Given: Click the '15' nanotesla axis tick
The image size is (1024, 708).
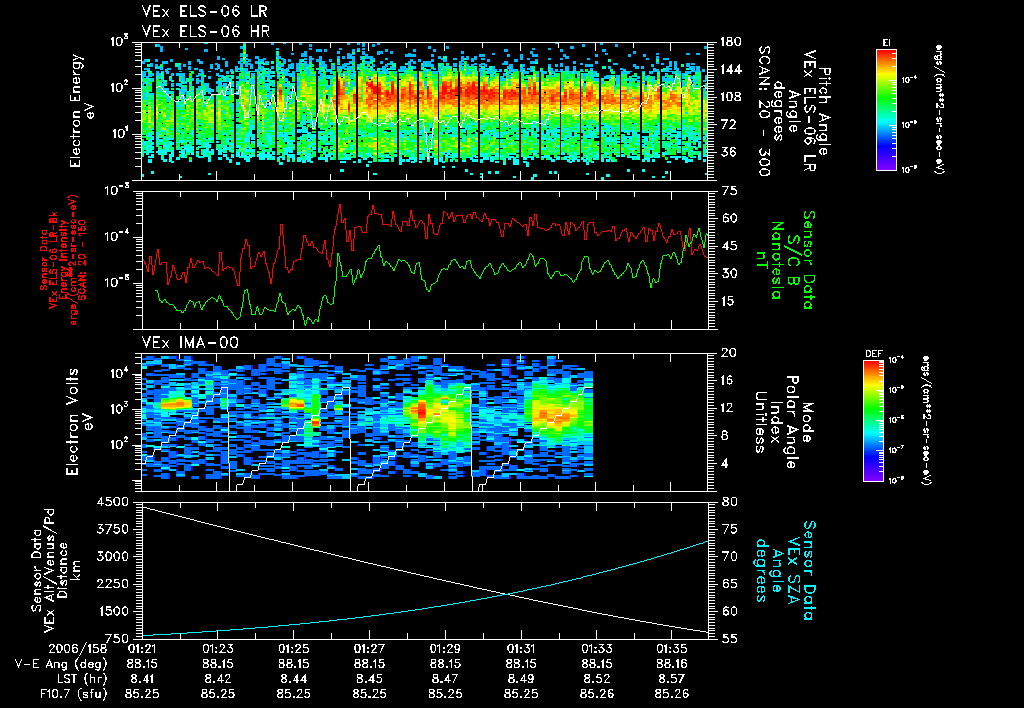Looking at the screenshot, I should pyautogui.click(x=728, y=301).
